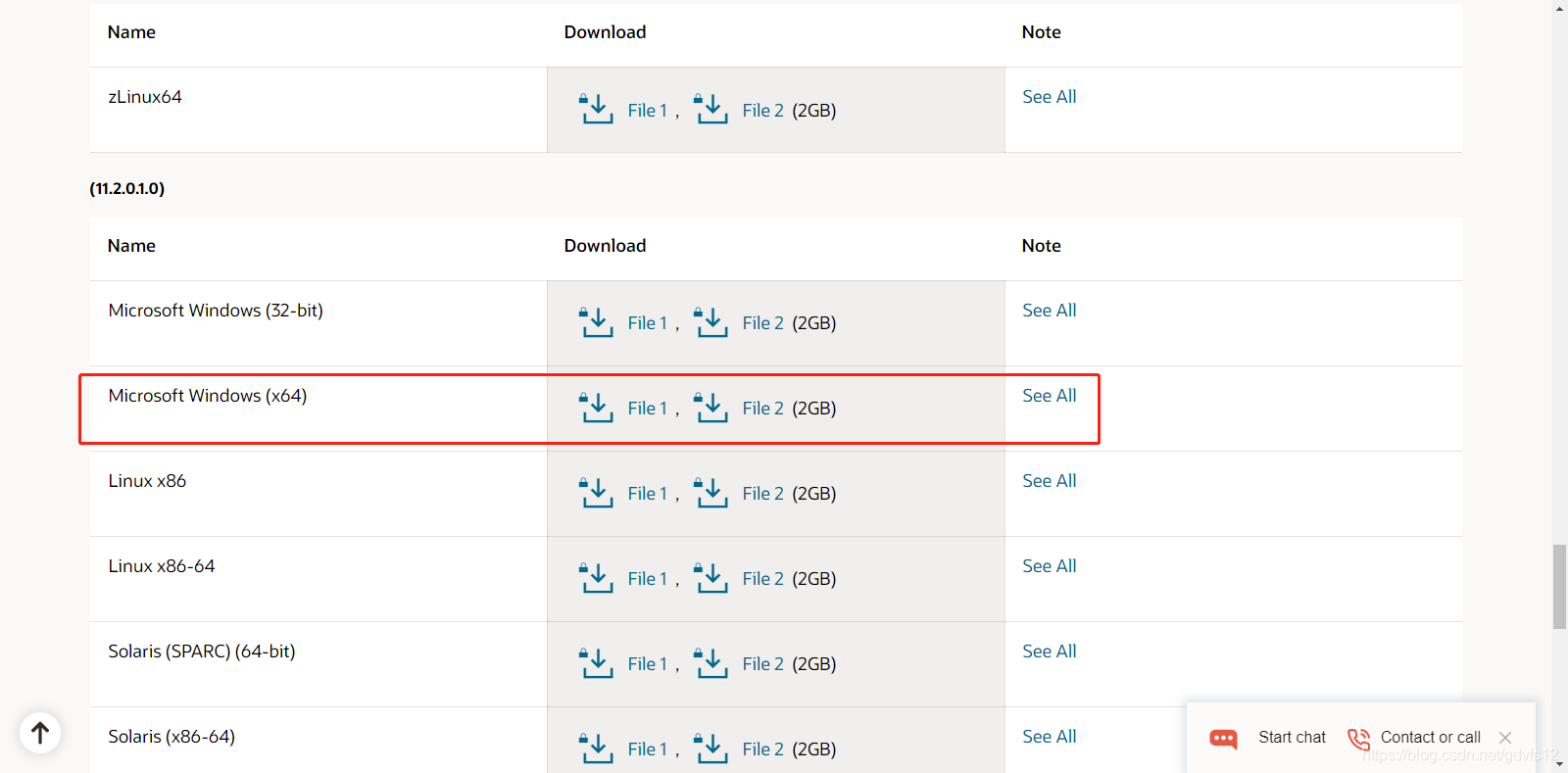
Task: Click the red chat bubble icon
Action: pos(1223,738)
